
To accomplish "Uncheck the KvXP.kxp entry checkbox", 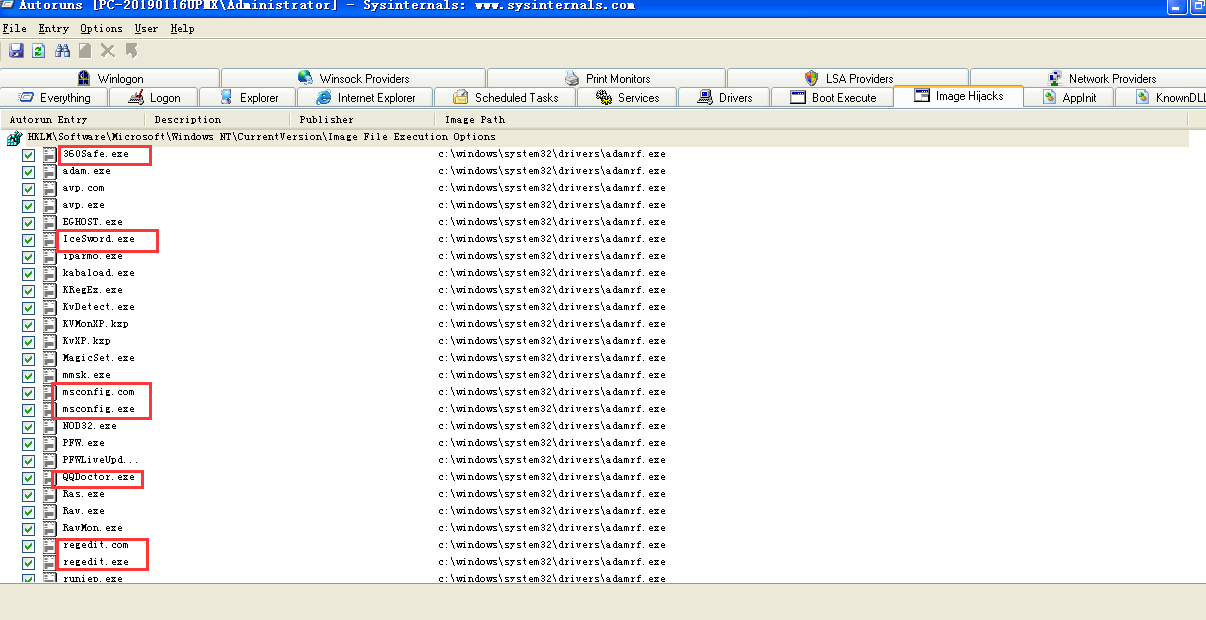I will point(28,342).
